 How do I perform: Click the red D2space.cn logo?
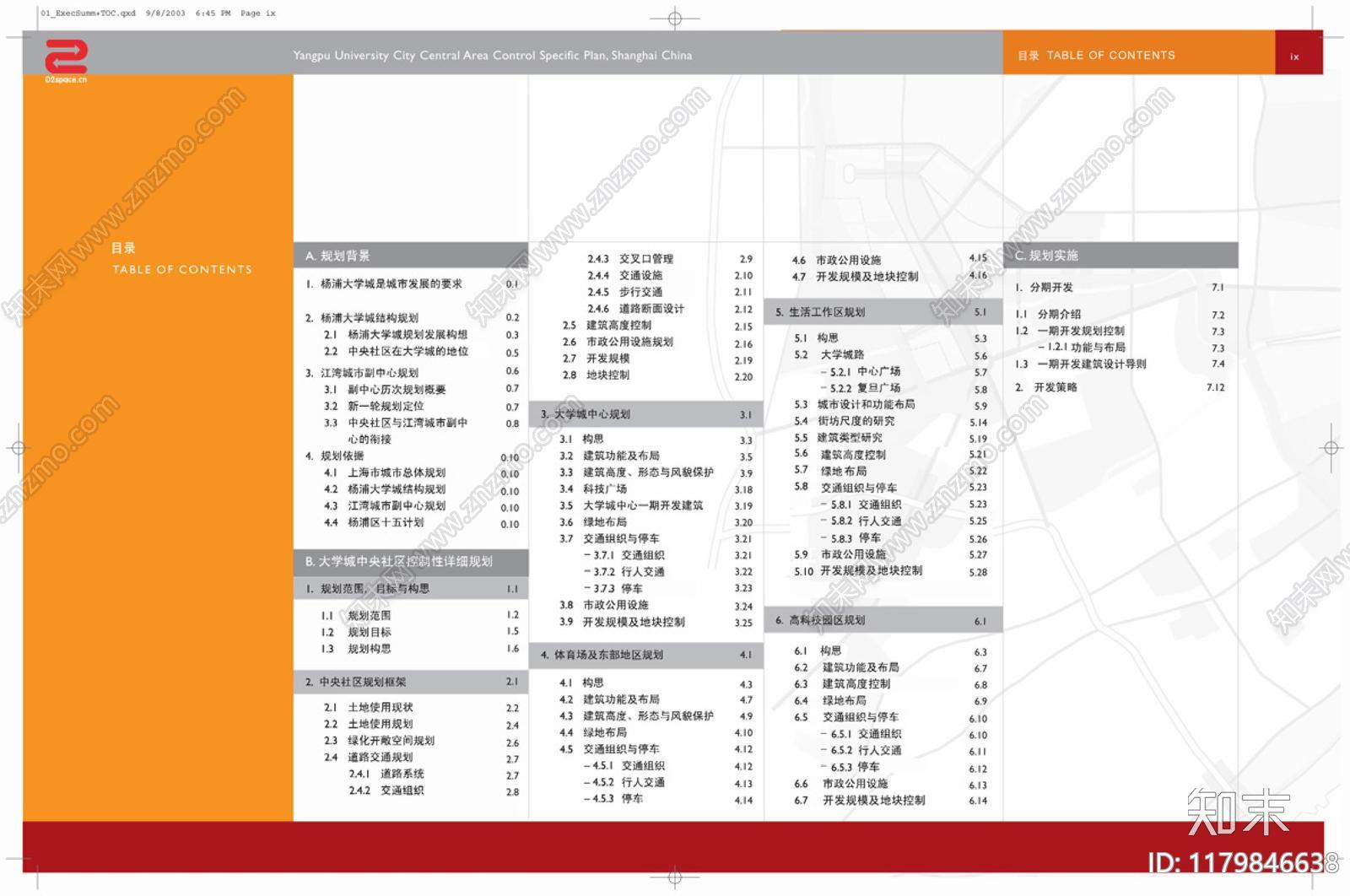pyautogui.click(x=66, y=61)
